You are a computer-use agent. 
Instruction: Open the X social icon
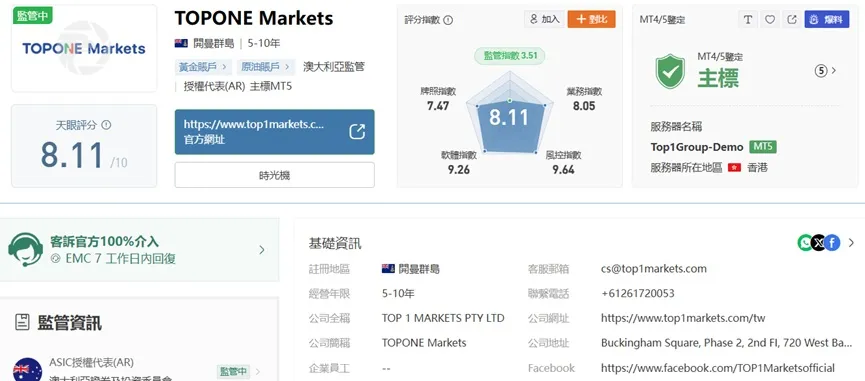pyautogui.click(x=819, y=242)
